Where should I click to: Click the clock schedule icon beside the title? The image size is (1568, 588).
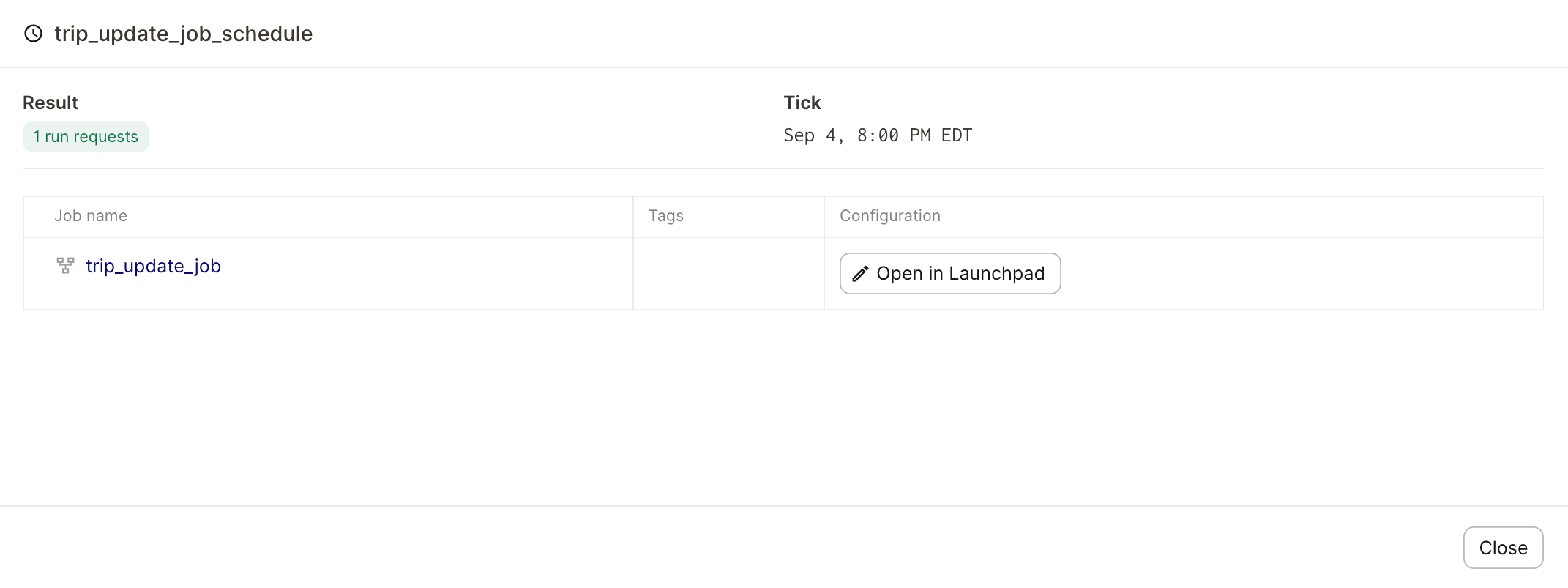[x=33, y=34]
